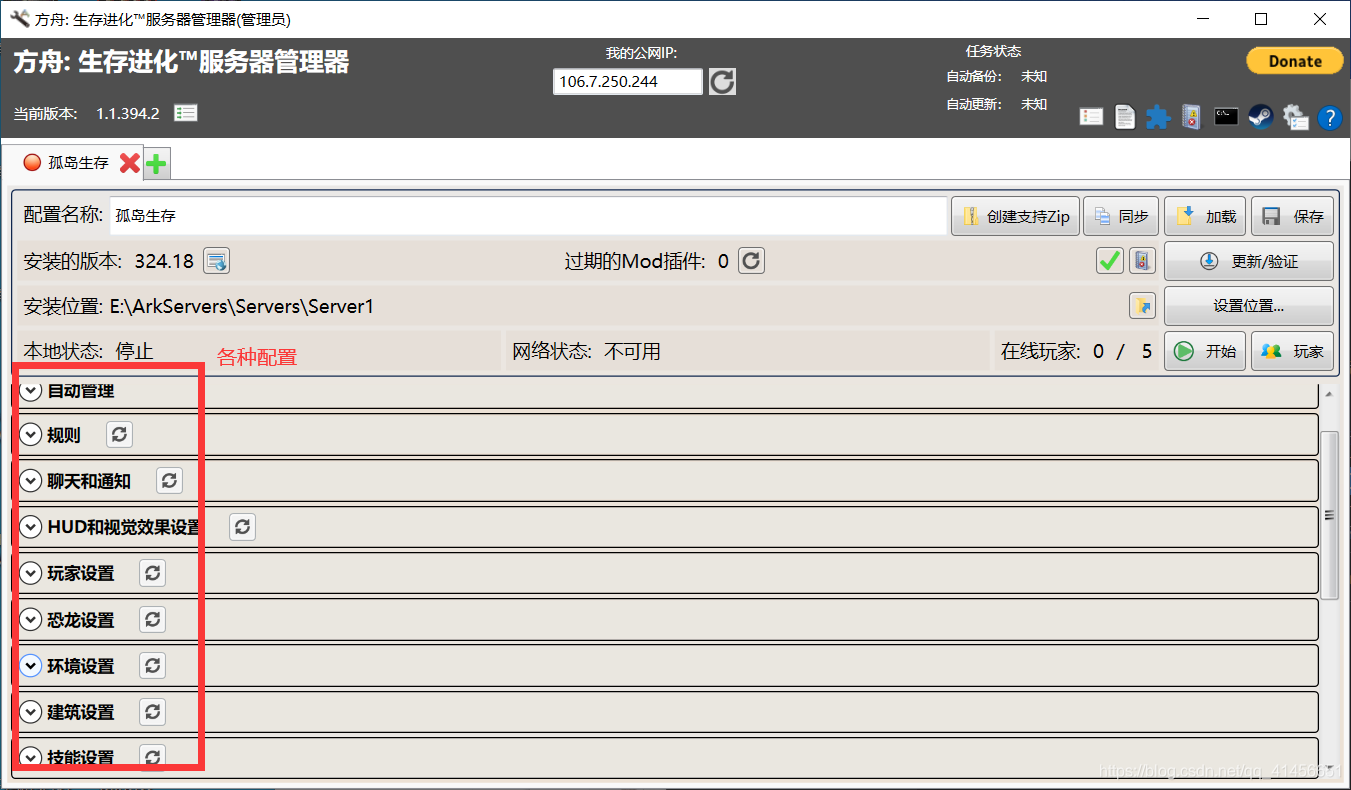Open the document log icon in header
The width and height of the screenshot is (1351, 790).
click(x=1125, y=117)
